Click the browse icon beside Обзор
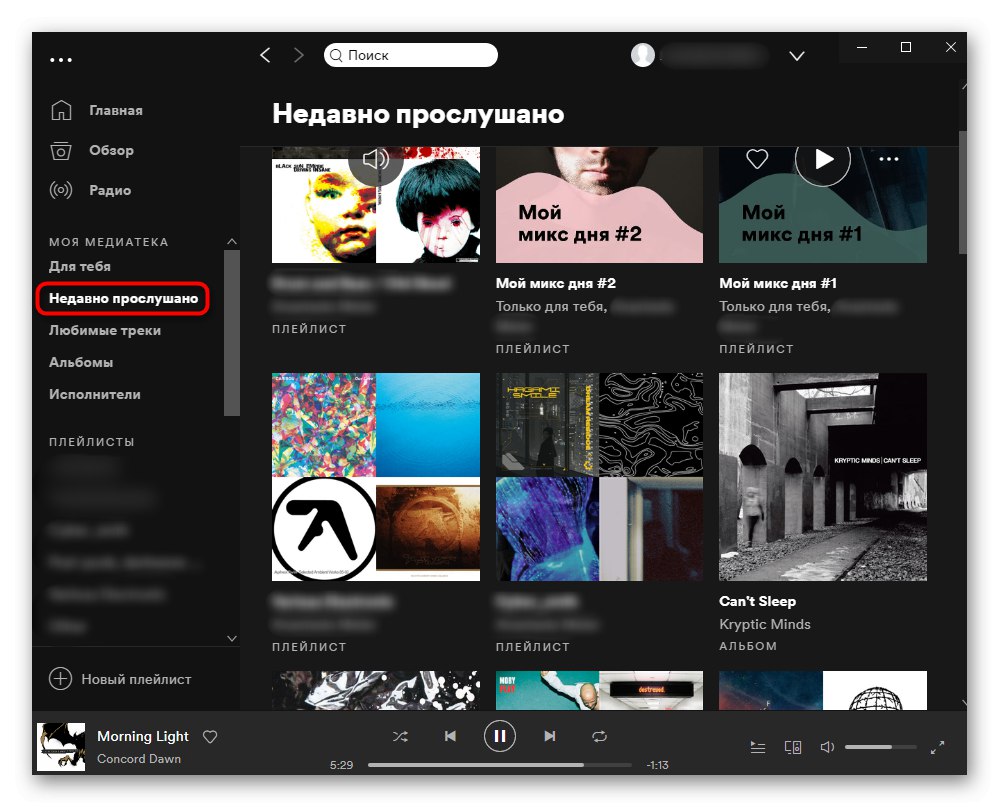The width and height of the screenshot is (999, 807). click(61, 150)
